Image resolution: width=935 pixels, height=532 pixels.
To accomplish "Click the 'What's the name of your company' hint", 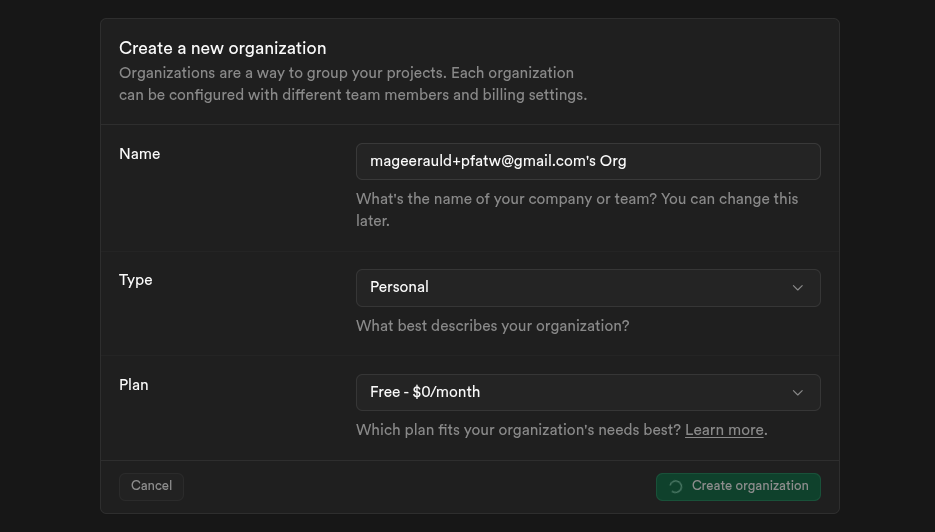I will pyautogui.click(x=576, y=199).
